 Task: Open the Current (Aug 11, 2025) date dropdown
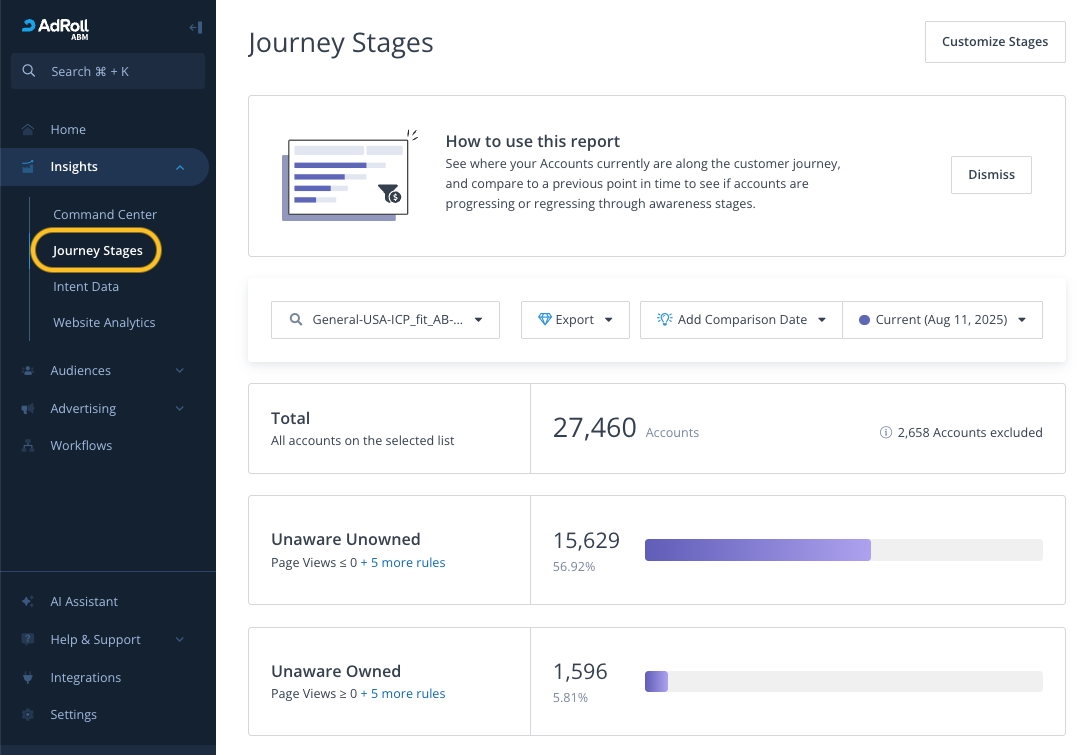pyautogui.click(x=942, y=319)
